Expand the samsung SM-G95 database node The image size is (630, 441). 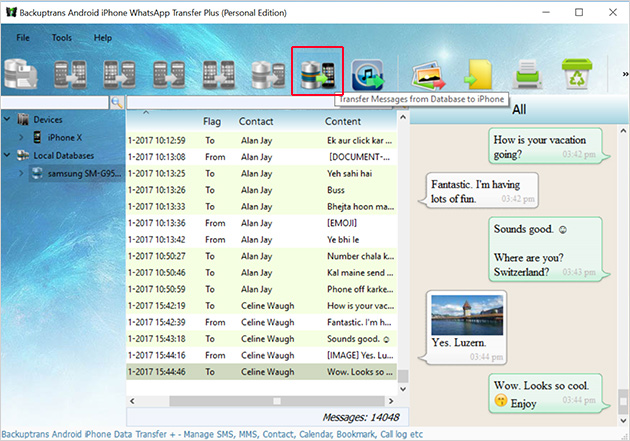tap(21, 174)
